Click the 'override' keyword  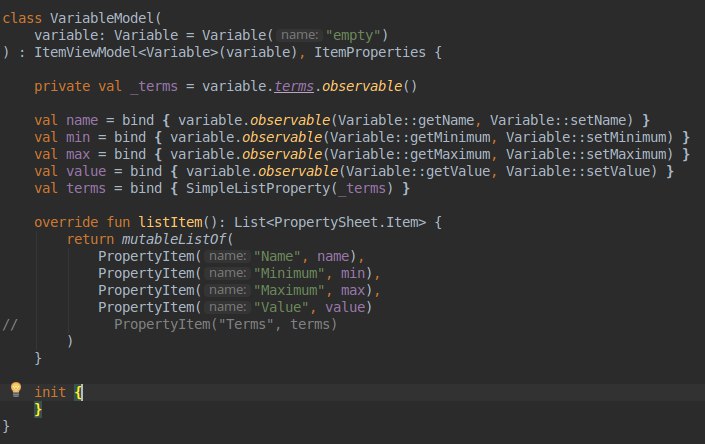[x=66, y=222]
